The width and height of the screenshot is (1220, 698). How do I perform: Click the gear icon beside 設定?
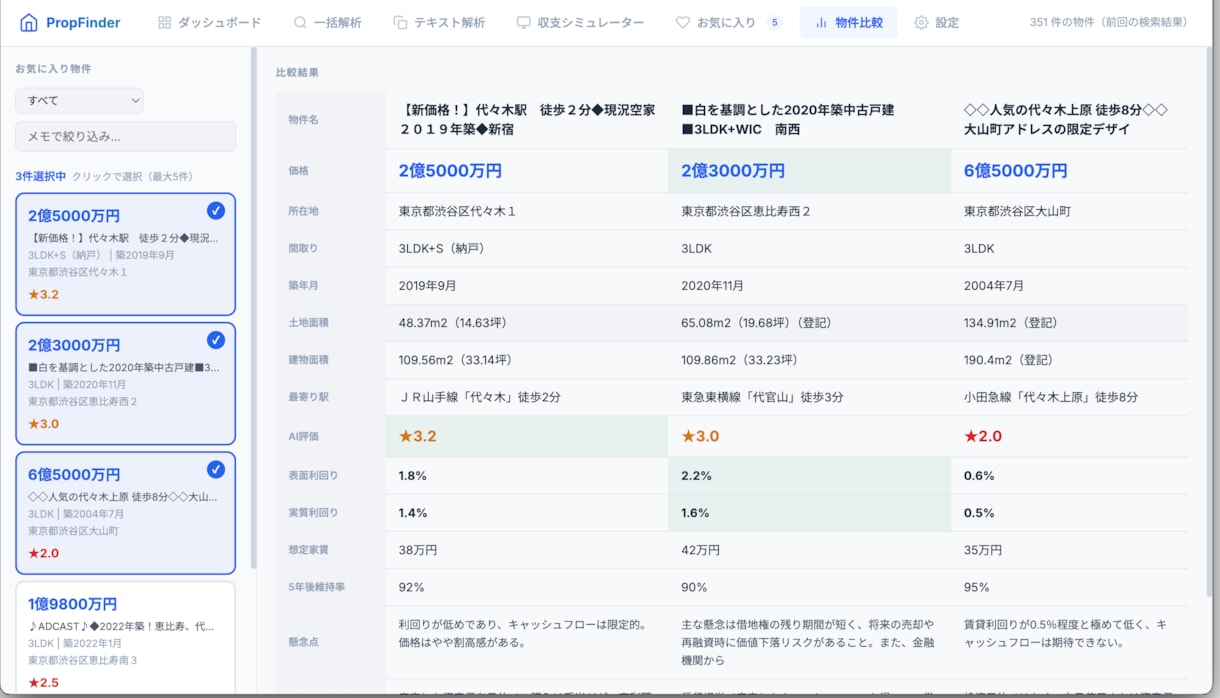point(921,22)
